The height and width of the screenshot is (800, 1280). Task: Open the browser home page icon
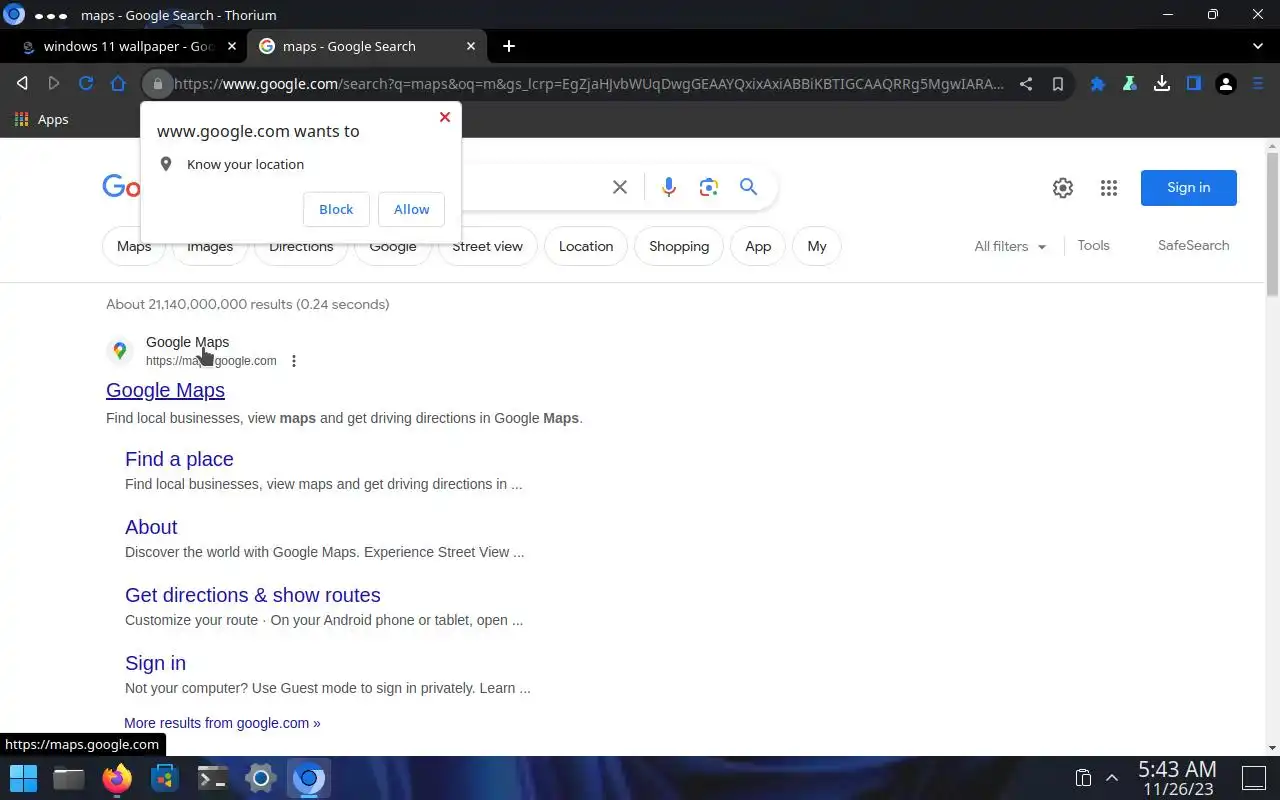[118, 84]
